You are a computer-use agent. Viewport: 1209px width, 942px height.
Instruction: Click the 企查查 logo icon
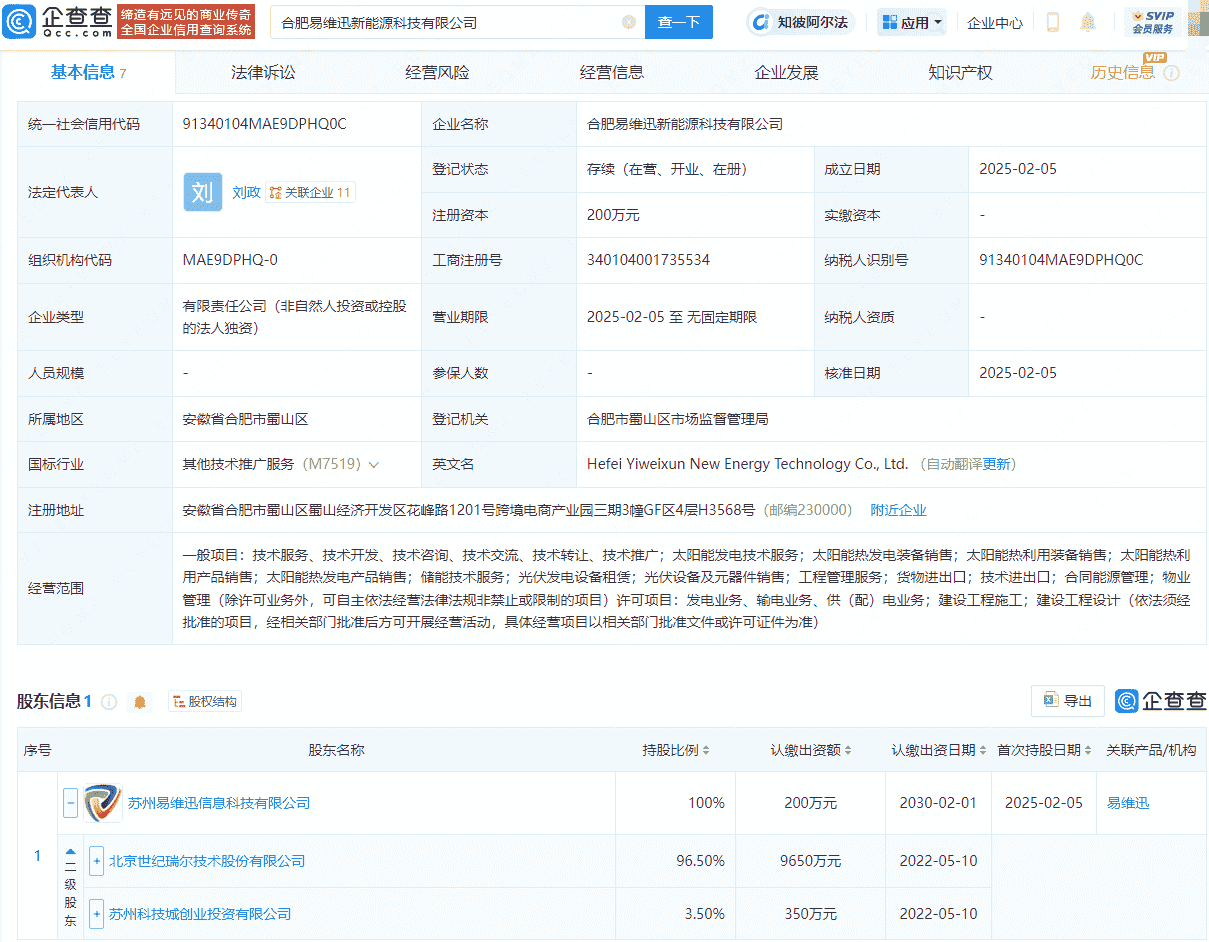pos(16,21)
